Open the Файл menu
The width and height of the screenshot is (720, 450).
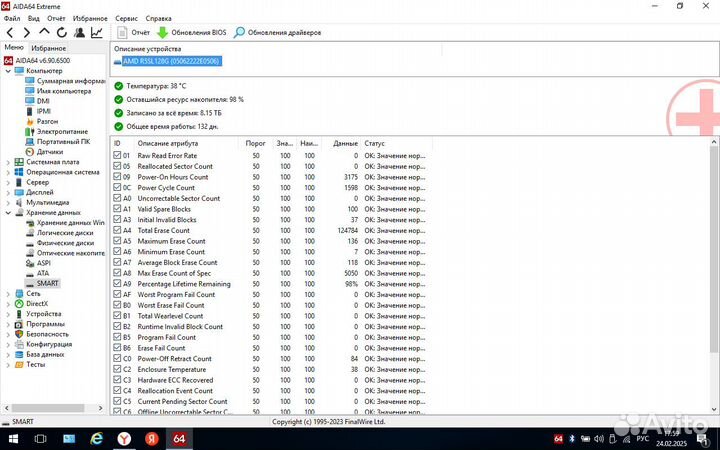tap(12, 18)
